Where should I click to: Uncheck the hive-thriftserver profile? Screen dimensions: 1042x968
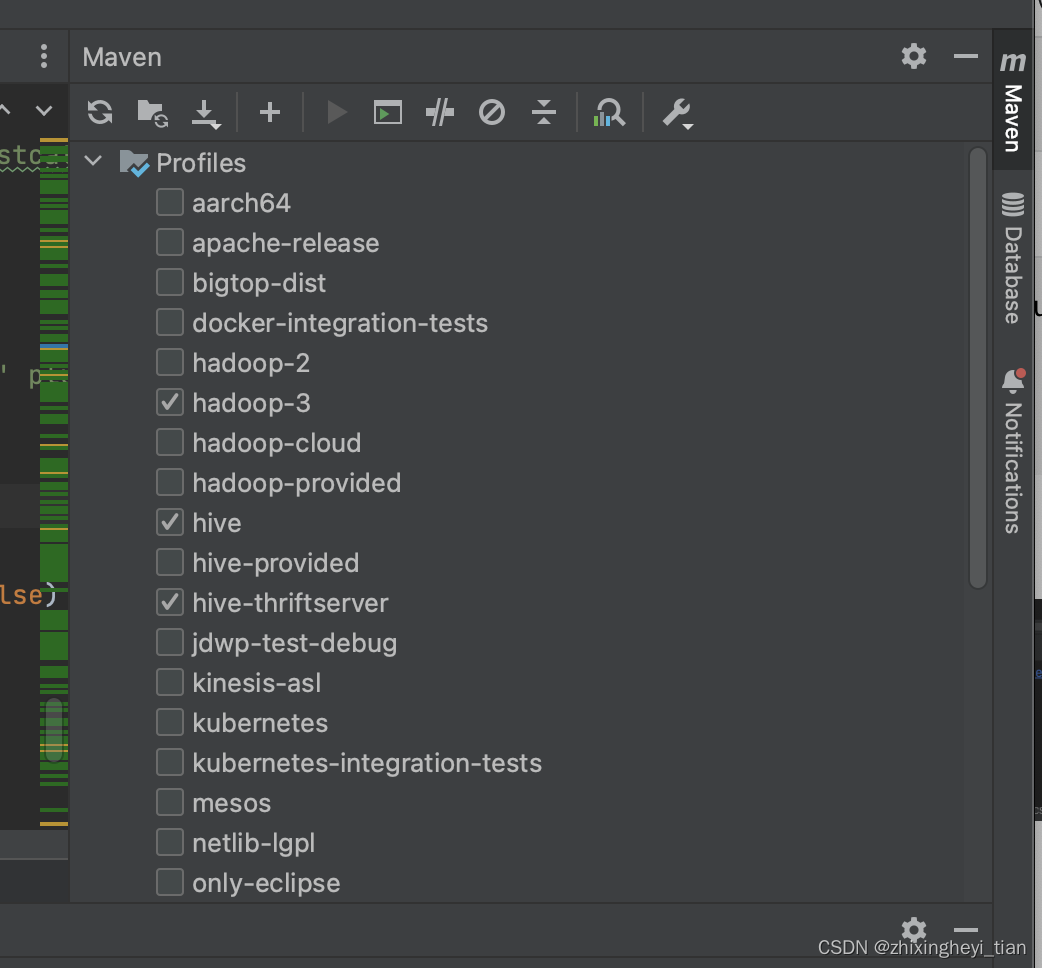tap(170, 603)
